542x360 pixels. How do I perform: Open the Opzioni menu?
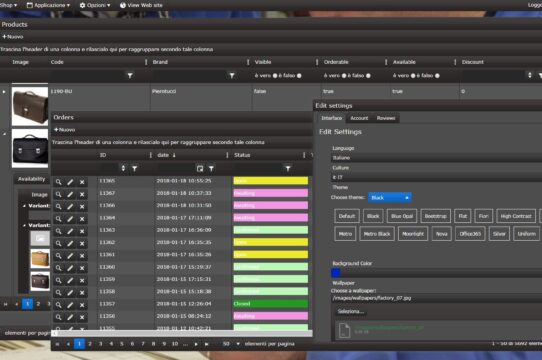(95, 5)
